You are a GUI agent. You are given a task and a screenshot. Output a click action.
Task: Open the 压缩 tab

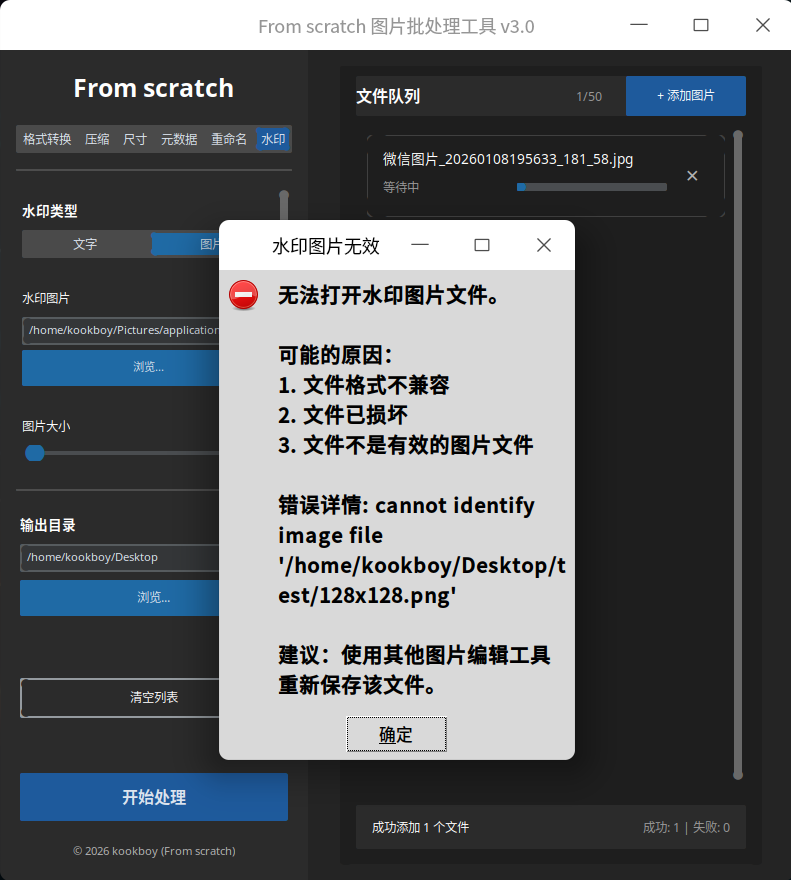[97, 139]
